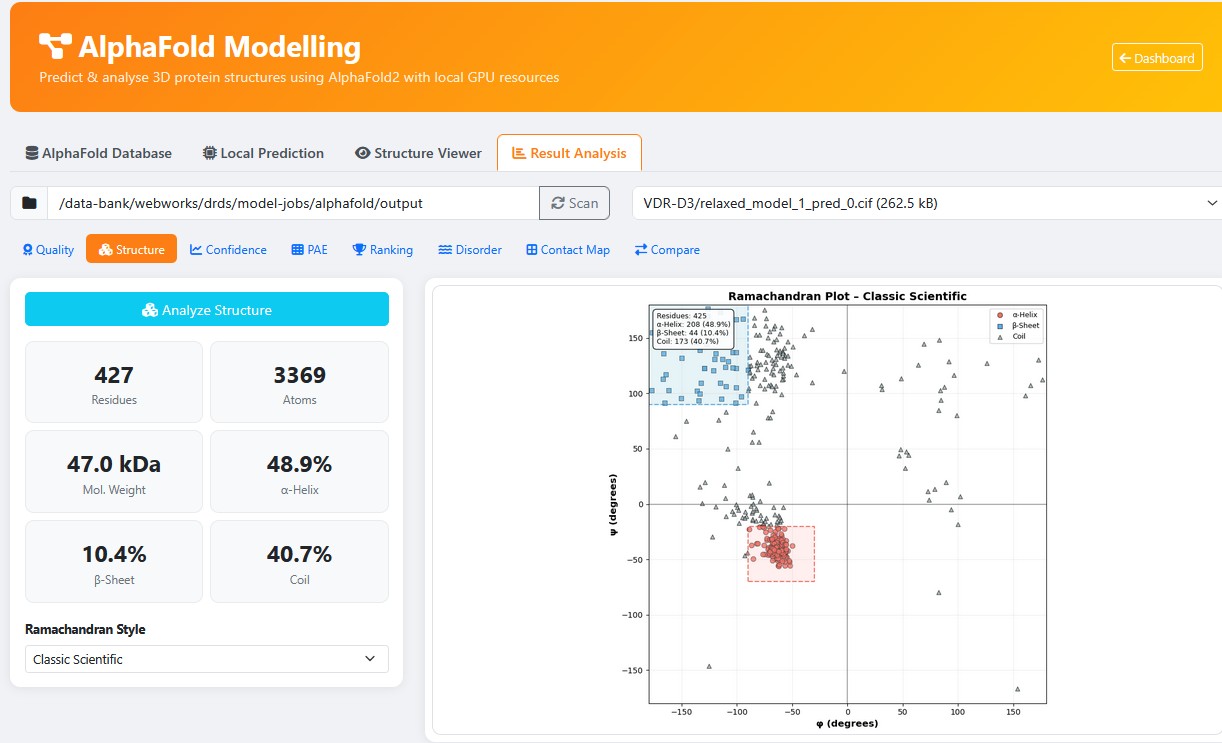Open the Structure Viewer tab

click(x=418, y=153)
